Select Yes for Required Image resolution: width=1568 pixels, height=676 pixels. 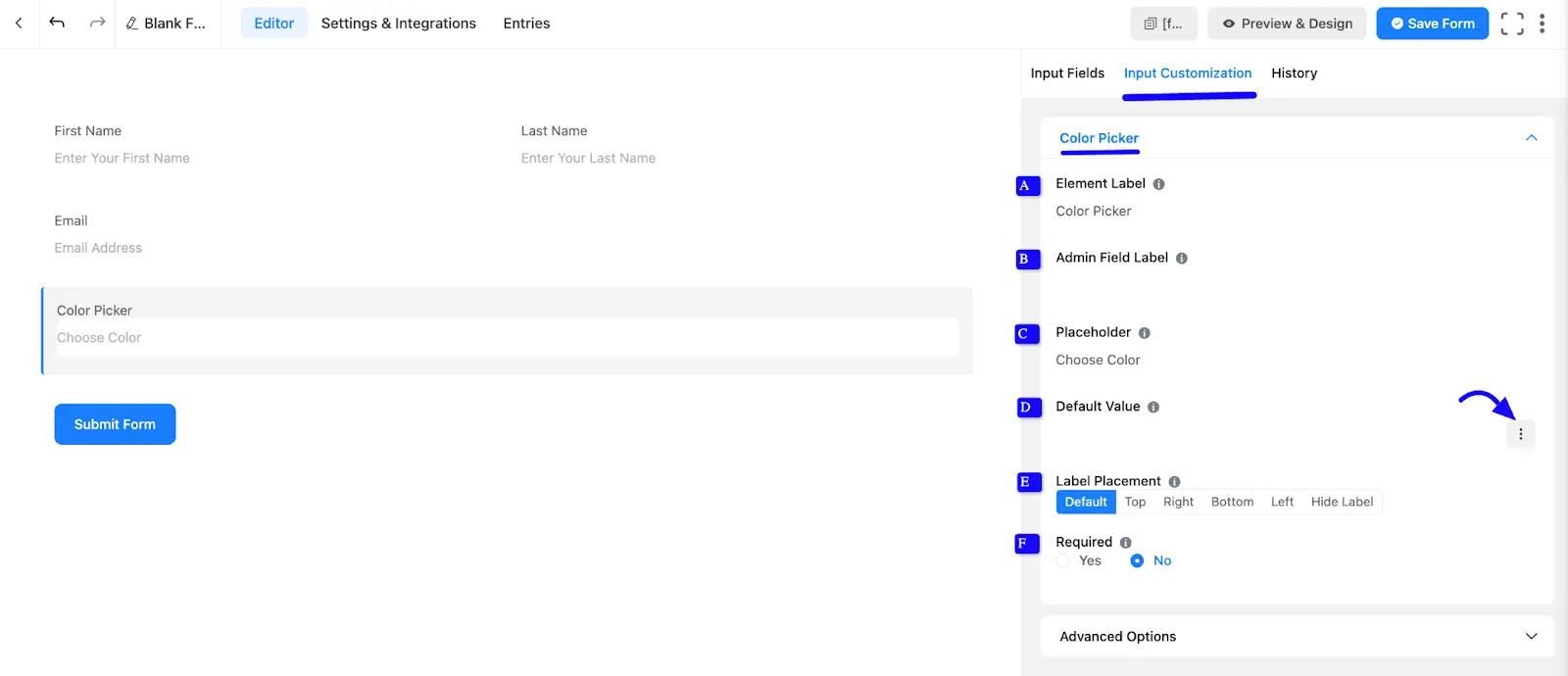pos(1063,561)
